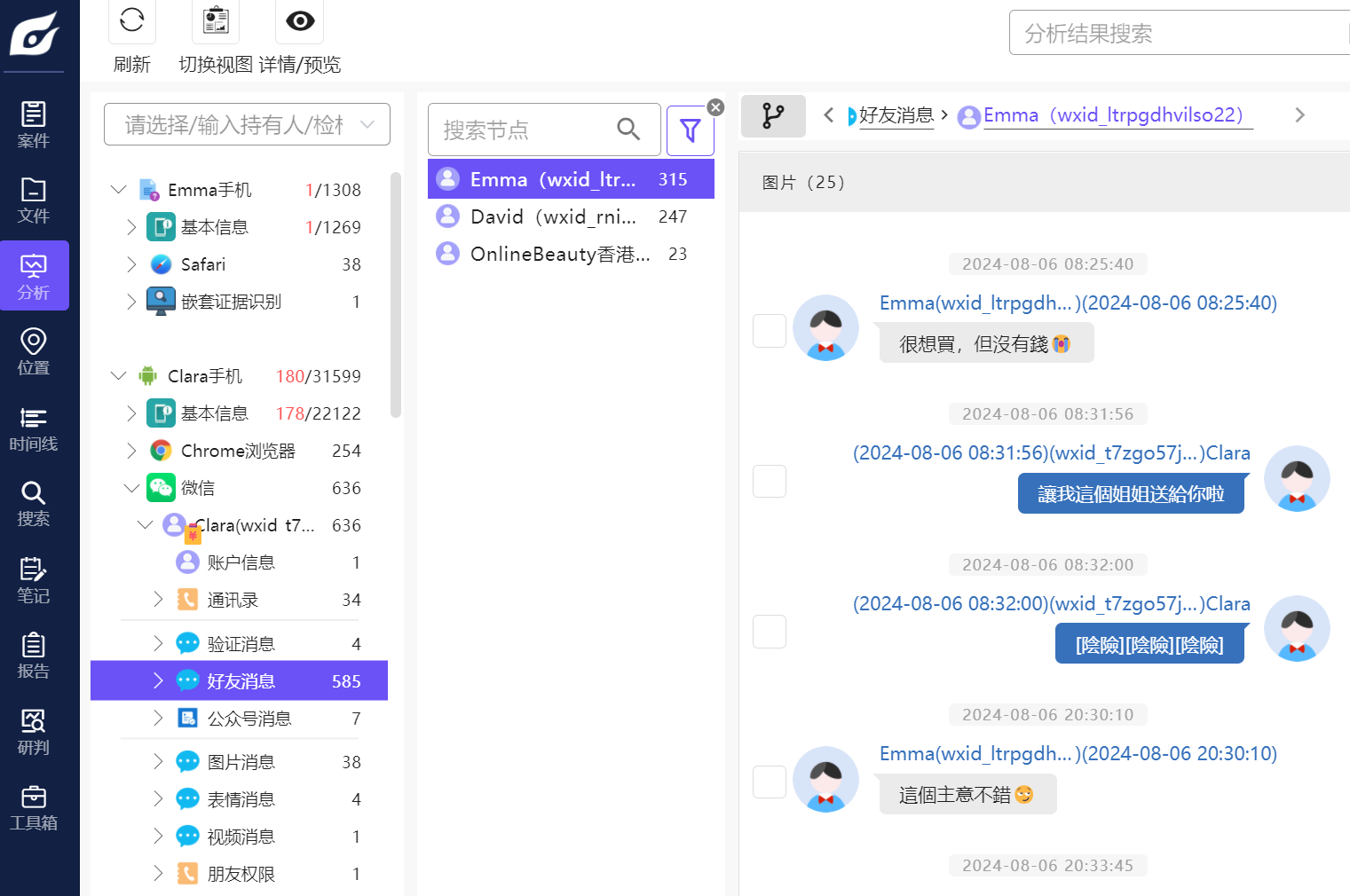Collapse the Emma手机 tree node
The image size is (1350, 896).
point(118,190)
